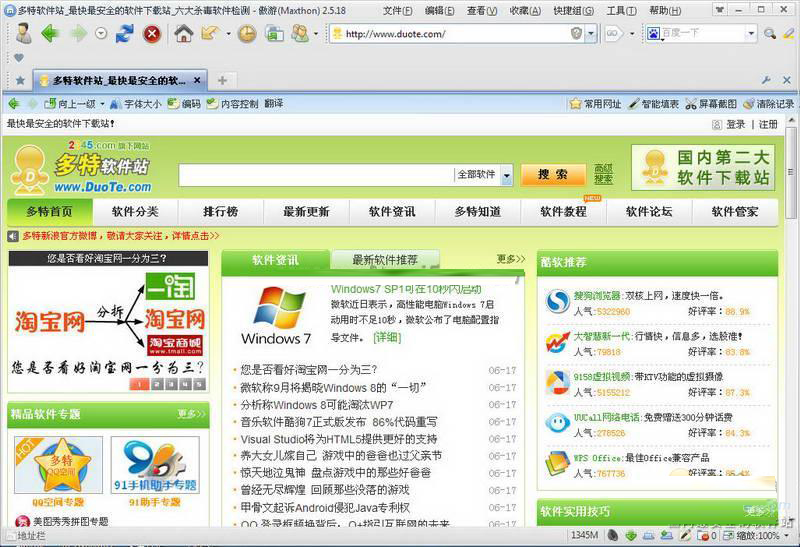Click the heart icon below the toolbar
The image size is (800, 547).
19,58
